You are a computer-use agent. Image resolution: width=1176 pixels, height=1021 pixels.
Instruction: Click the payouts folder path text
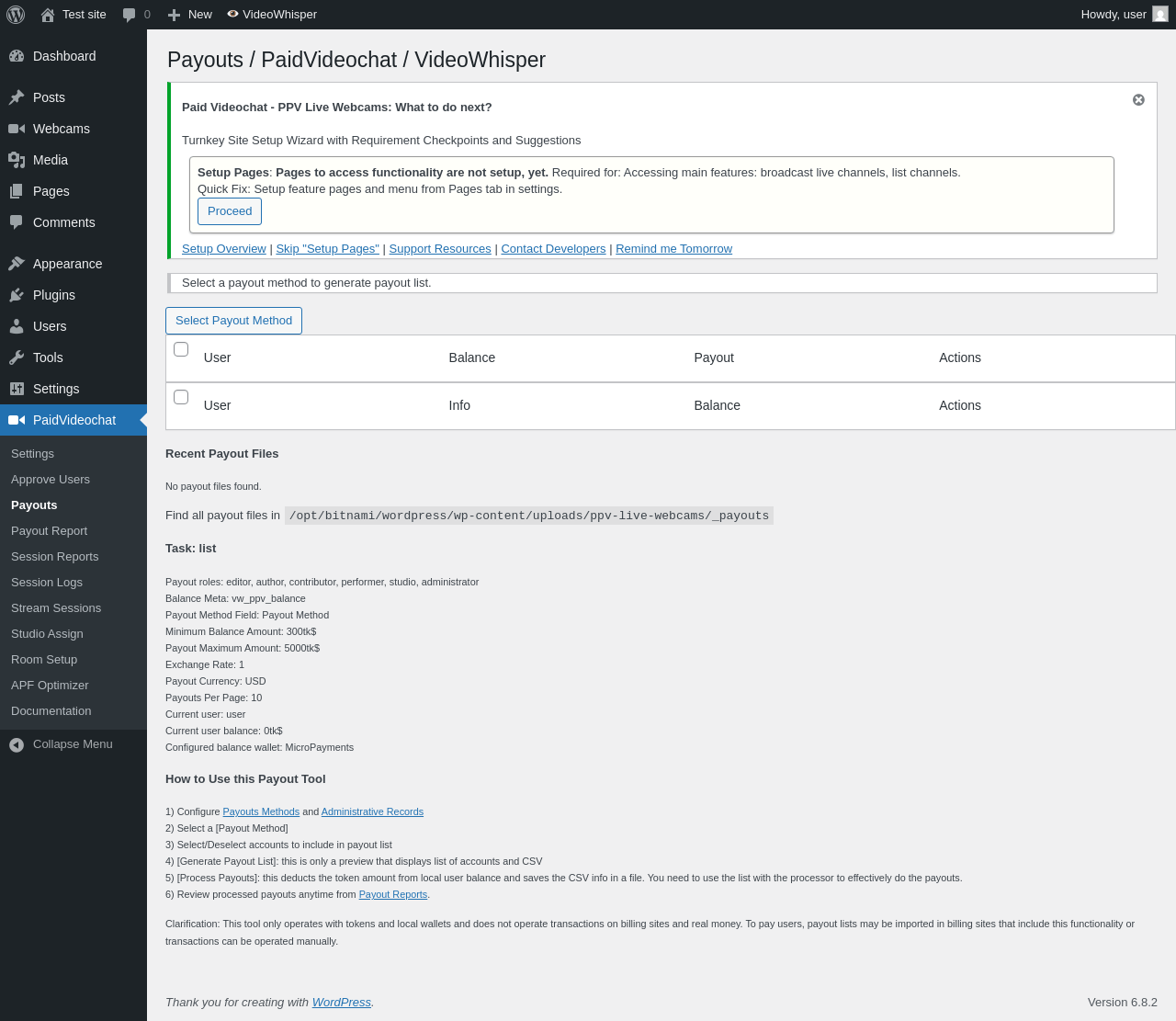(x=529, y=516)
